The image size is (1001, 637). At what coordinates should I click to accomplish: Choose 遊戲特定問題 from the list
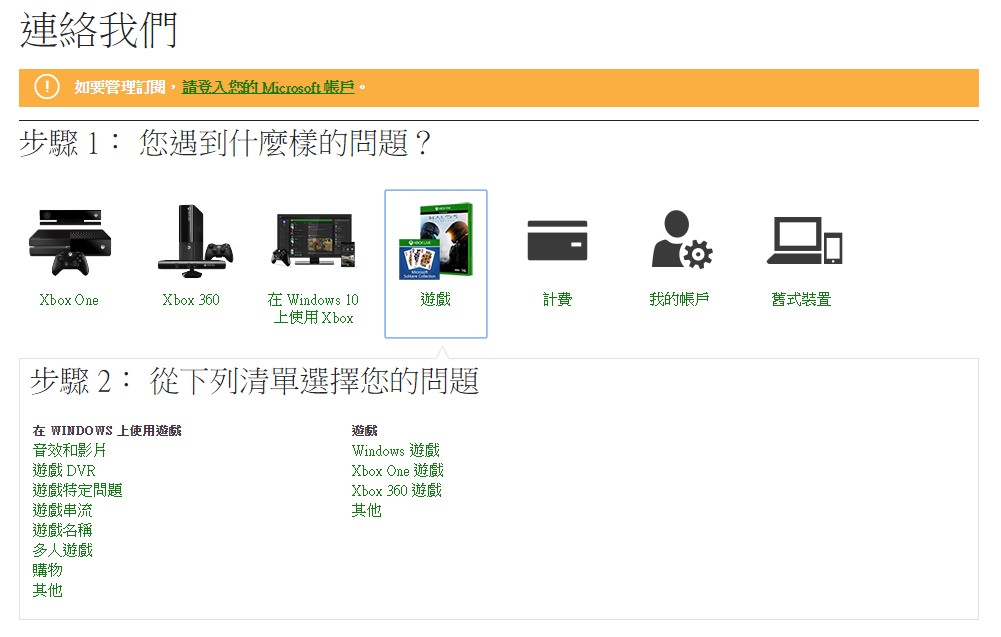(77, 491)
